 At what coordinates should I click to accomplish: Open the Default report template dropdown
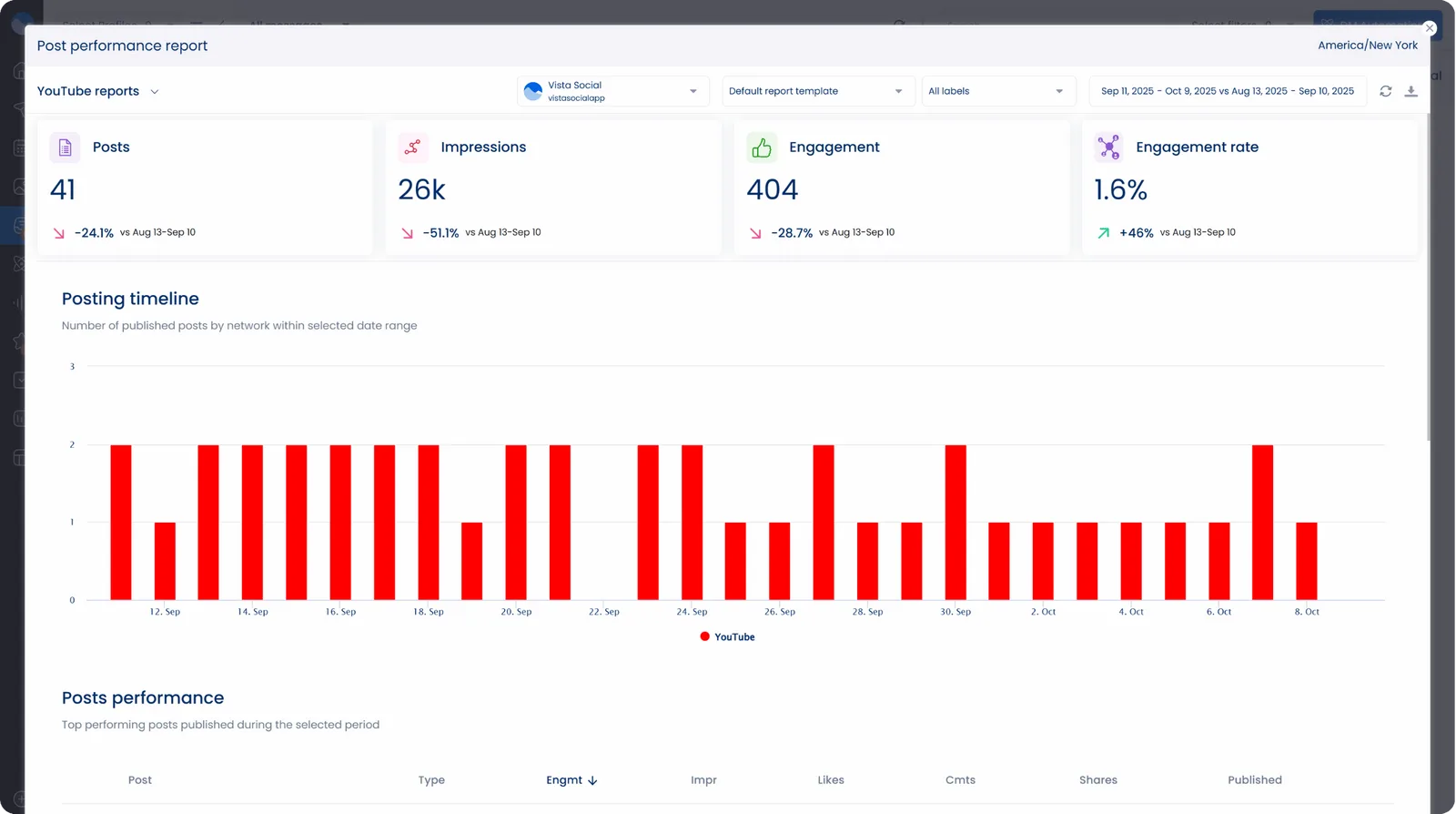click(x=817, y=91)
